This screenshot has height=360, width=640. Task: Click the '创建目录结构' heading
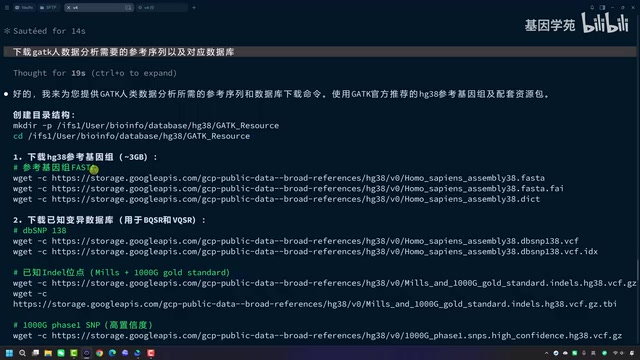tap(44, 115)
